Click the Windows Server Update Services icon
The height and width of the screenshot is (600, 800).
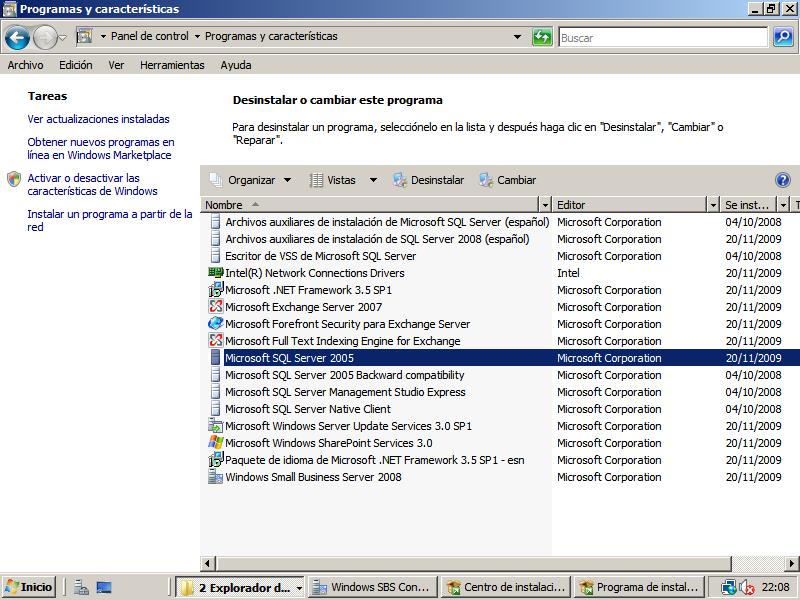(x=216, y=426)
